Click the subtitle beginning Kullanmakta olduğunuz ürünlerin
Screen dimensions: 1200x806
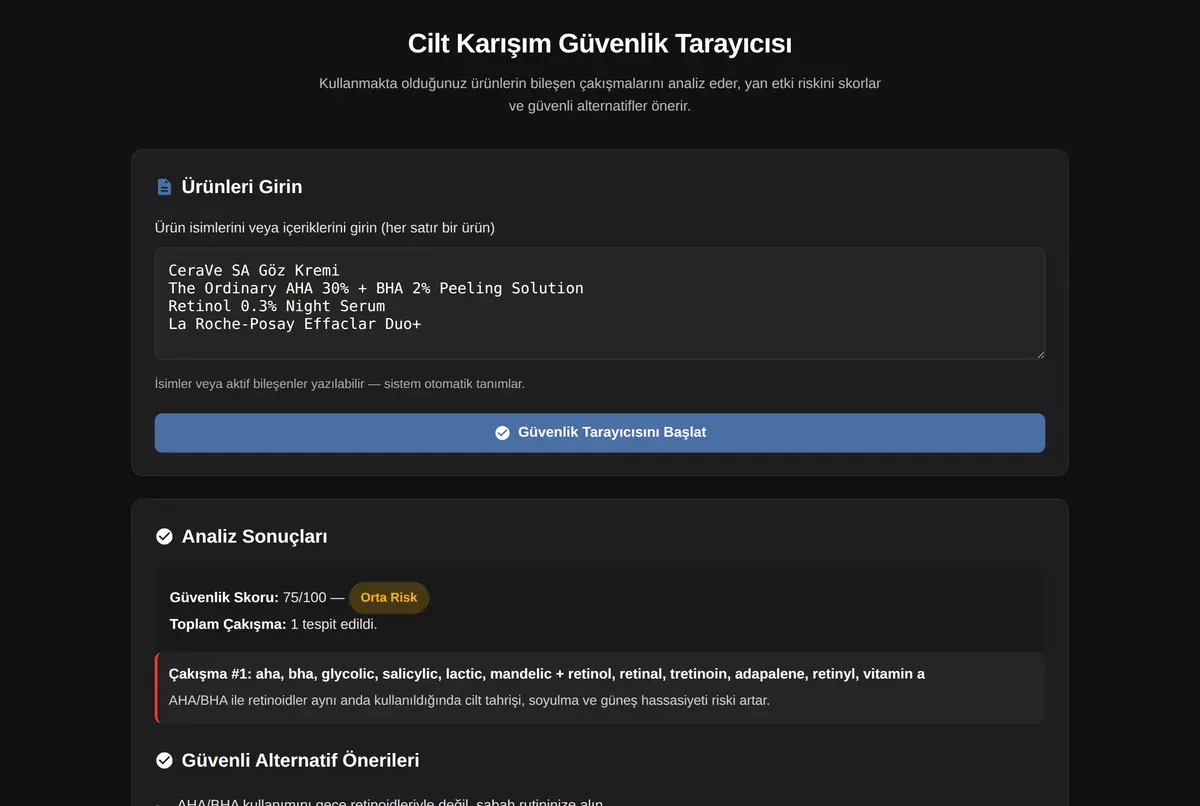[x=600, y=94]
